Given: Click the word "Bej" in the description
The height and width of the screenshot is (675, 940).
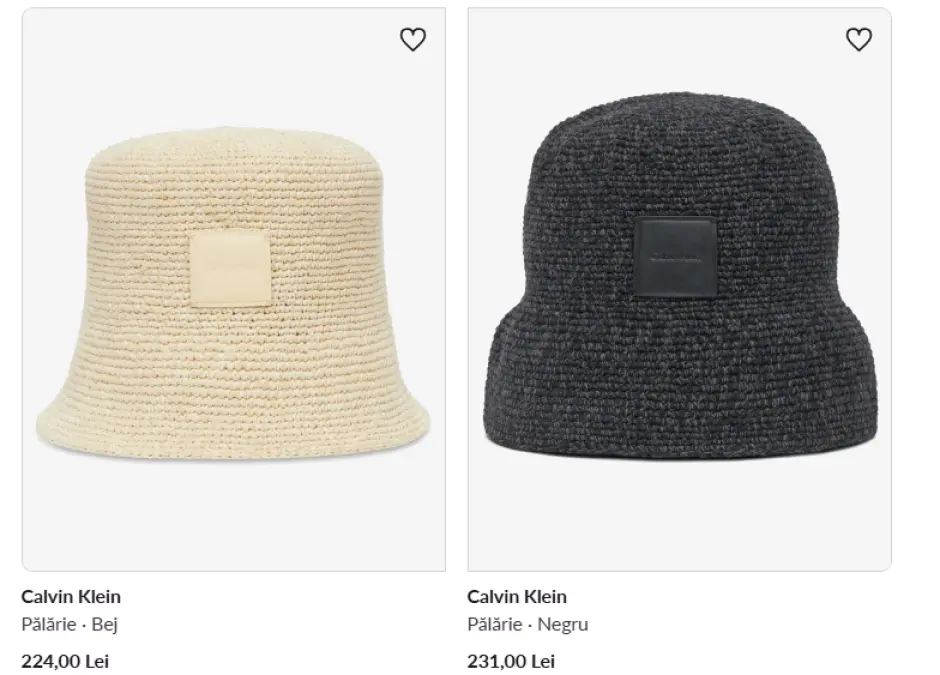Looking at the screenshot, I should pyautogui.click(x=105, y=626).
